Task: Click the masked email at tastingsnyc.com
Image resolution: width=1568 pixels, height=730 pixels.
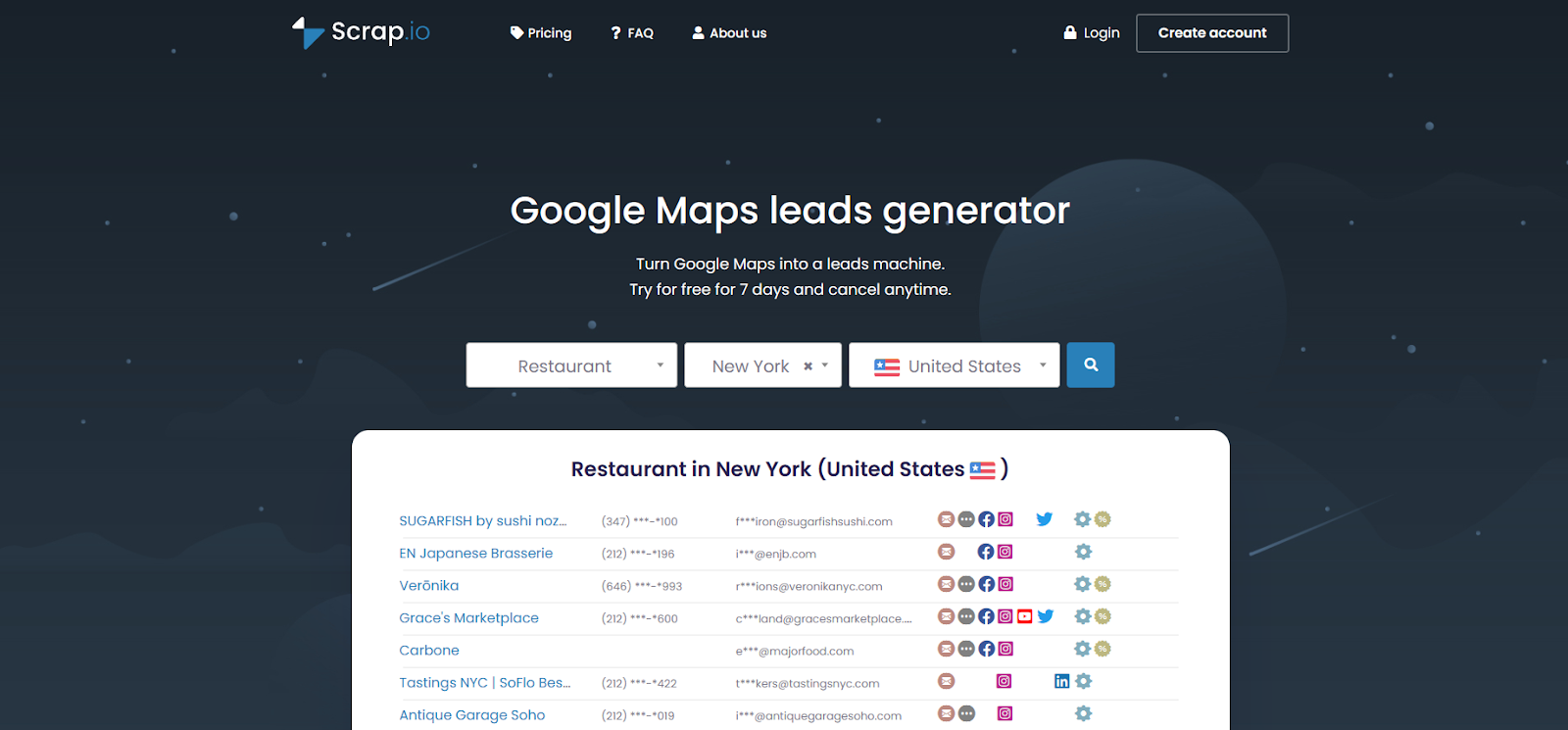Action: point(808,683)
